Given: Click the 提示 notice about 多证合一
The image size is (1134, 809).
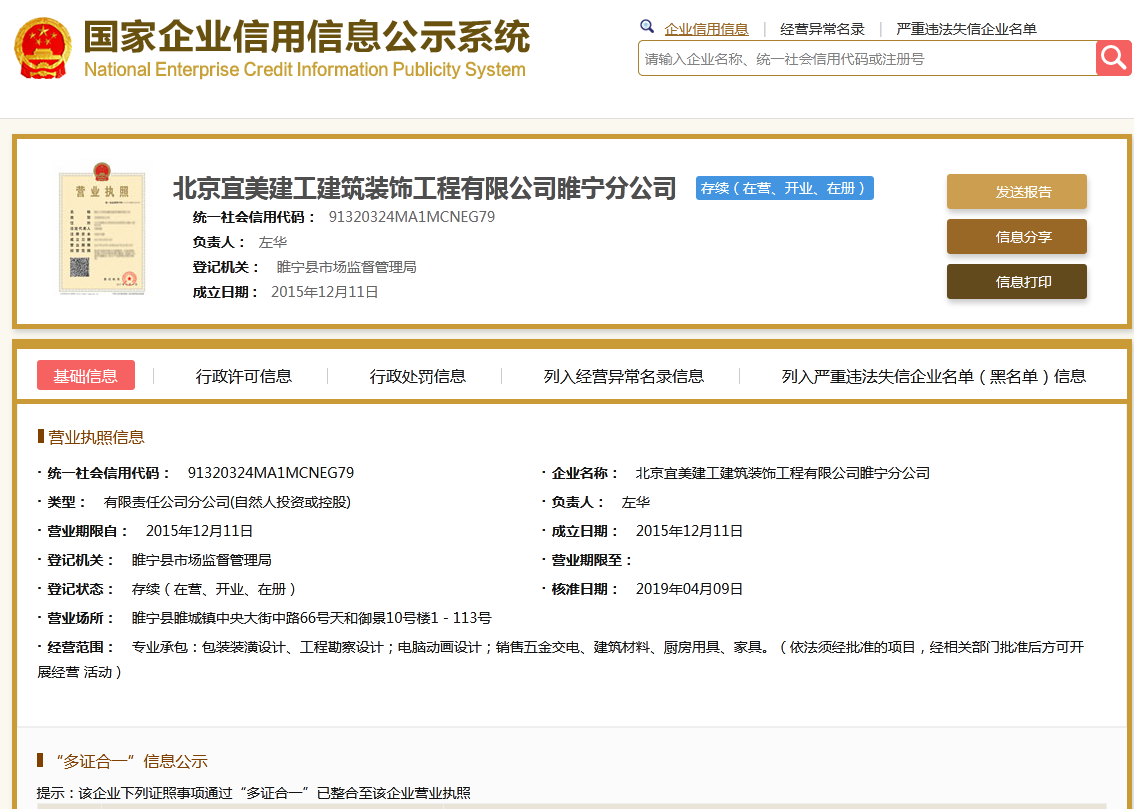Looking at the screenshot, I should (x=254, y=793).
